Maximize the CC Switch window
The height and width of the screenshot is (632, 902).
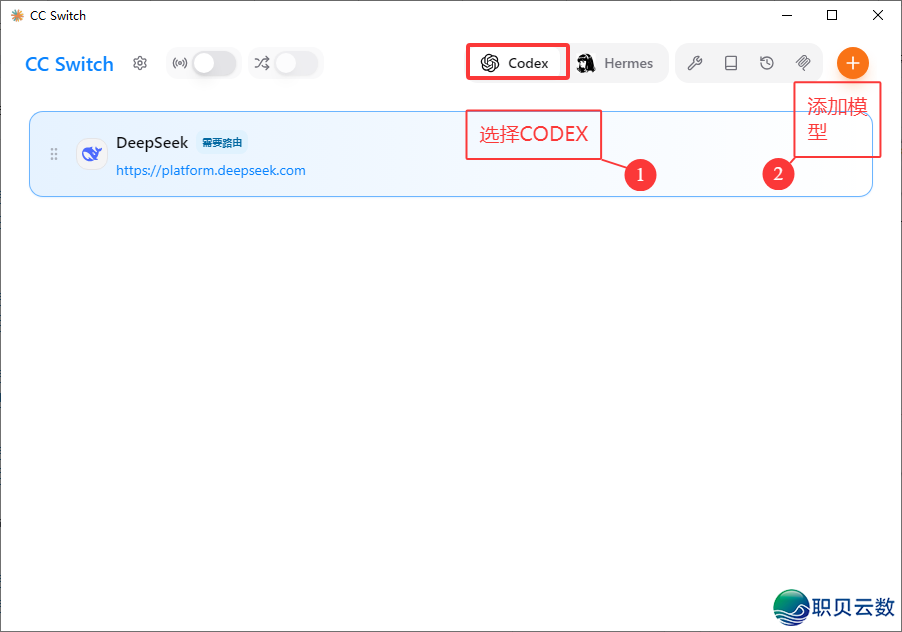tap(832, 16)
